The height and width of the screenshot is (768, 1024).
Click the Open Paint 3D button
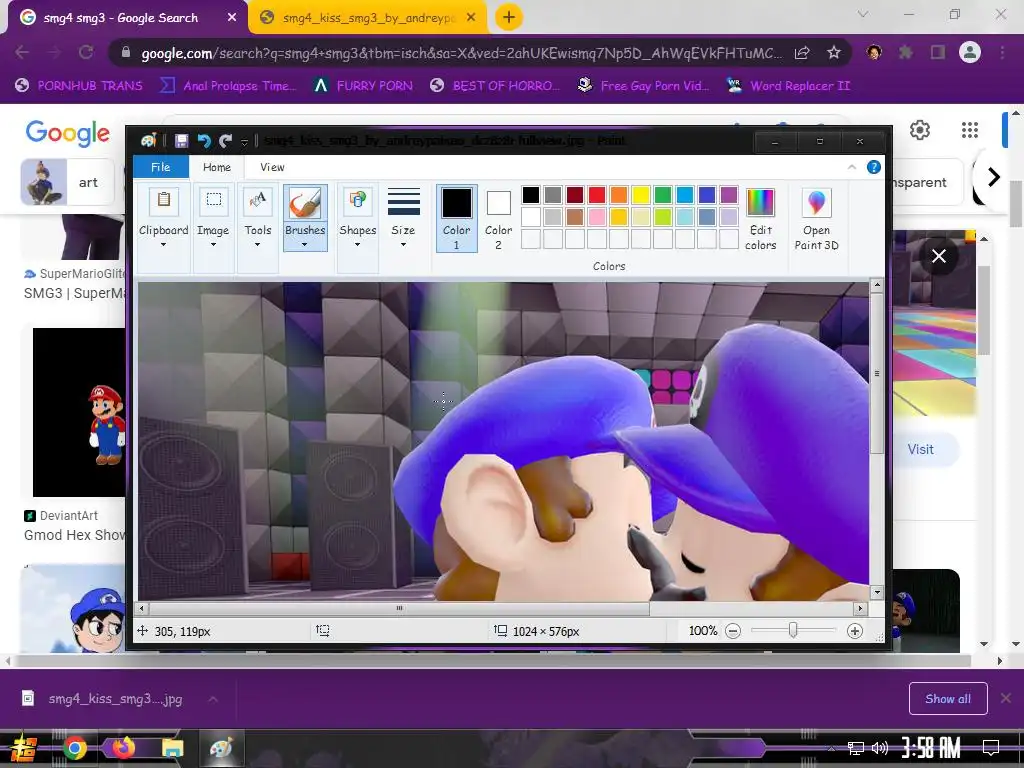(816, 218)
